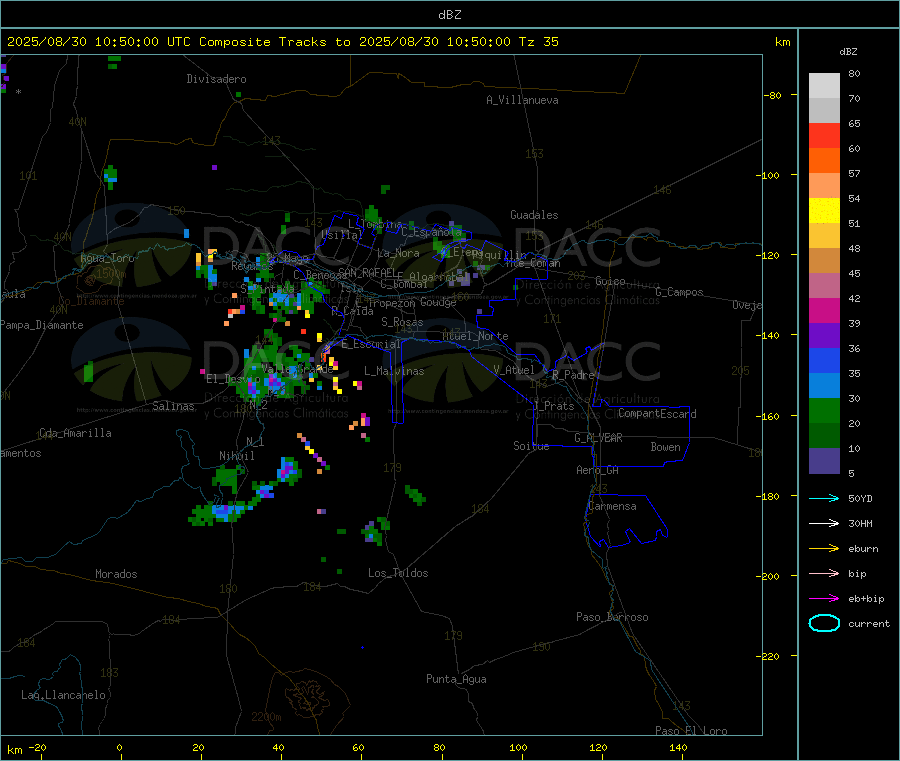
Task: Click the Lag.Llancanelo map label
Action: coord(64,696)
